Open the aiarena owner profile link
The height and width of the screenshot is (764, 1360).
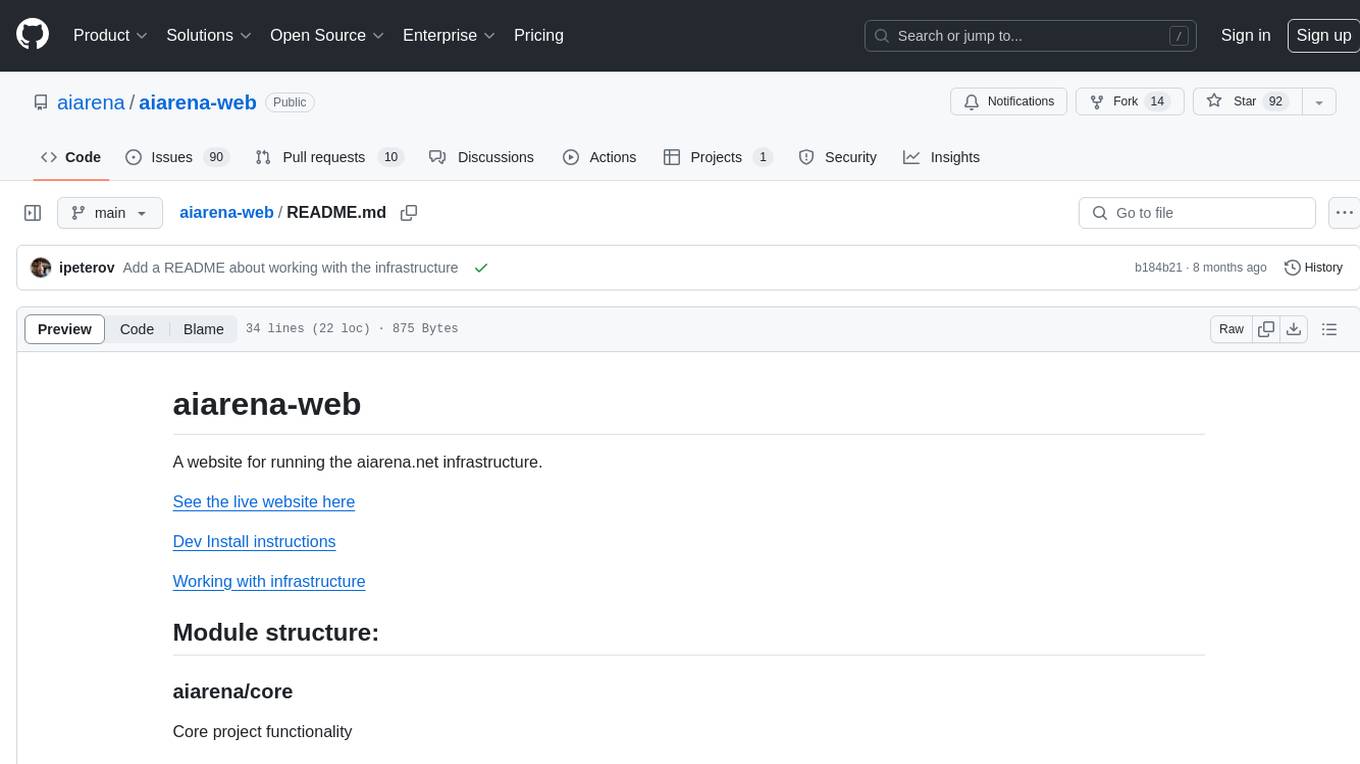tap(91, 102)
